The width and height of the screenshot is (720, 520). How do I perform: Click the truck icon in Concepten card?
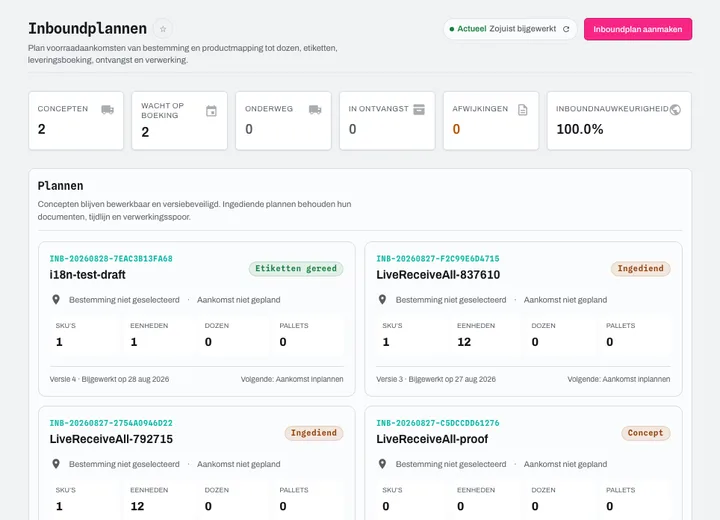(107, 109)
